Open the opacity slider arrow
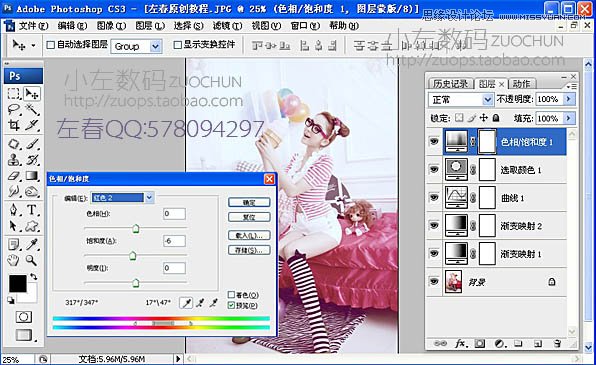The height and width of the screenshot is (365, 596). (569, 99)
